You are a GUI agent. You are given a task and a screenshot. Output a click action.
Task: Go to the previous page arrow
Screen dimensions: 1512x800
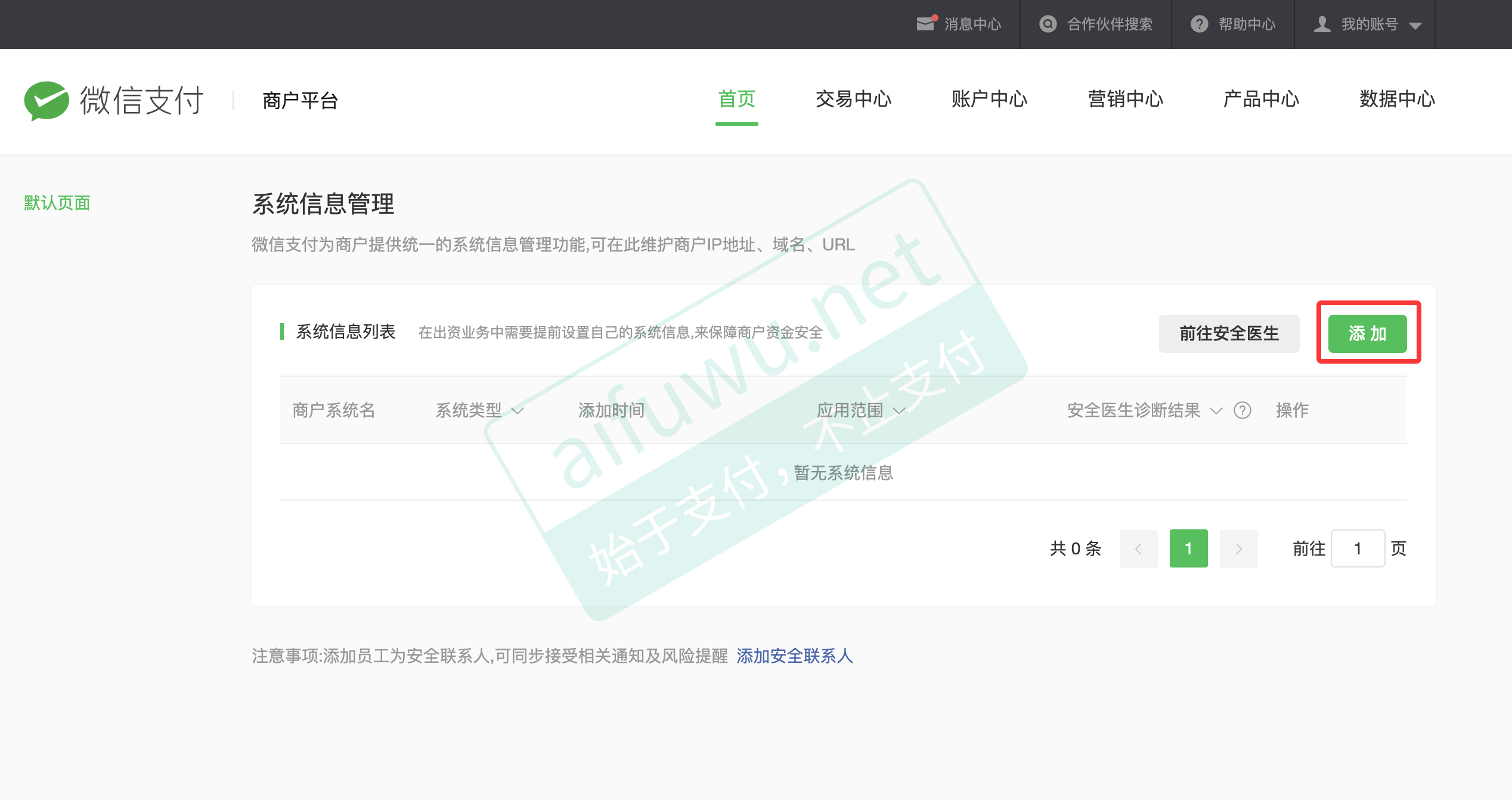pos(1138,548)
